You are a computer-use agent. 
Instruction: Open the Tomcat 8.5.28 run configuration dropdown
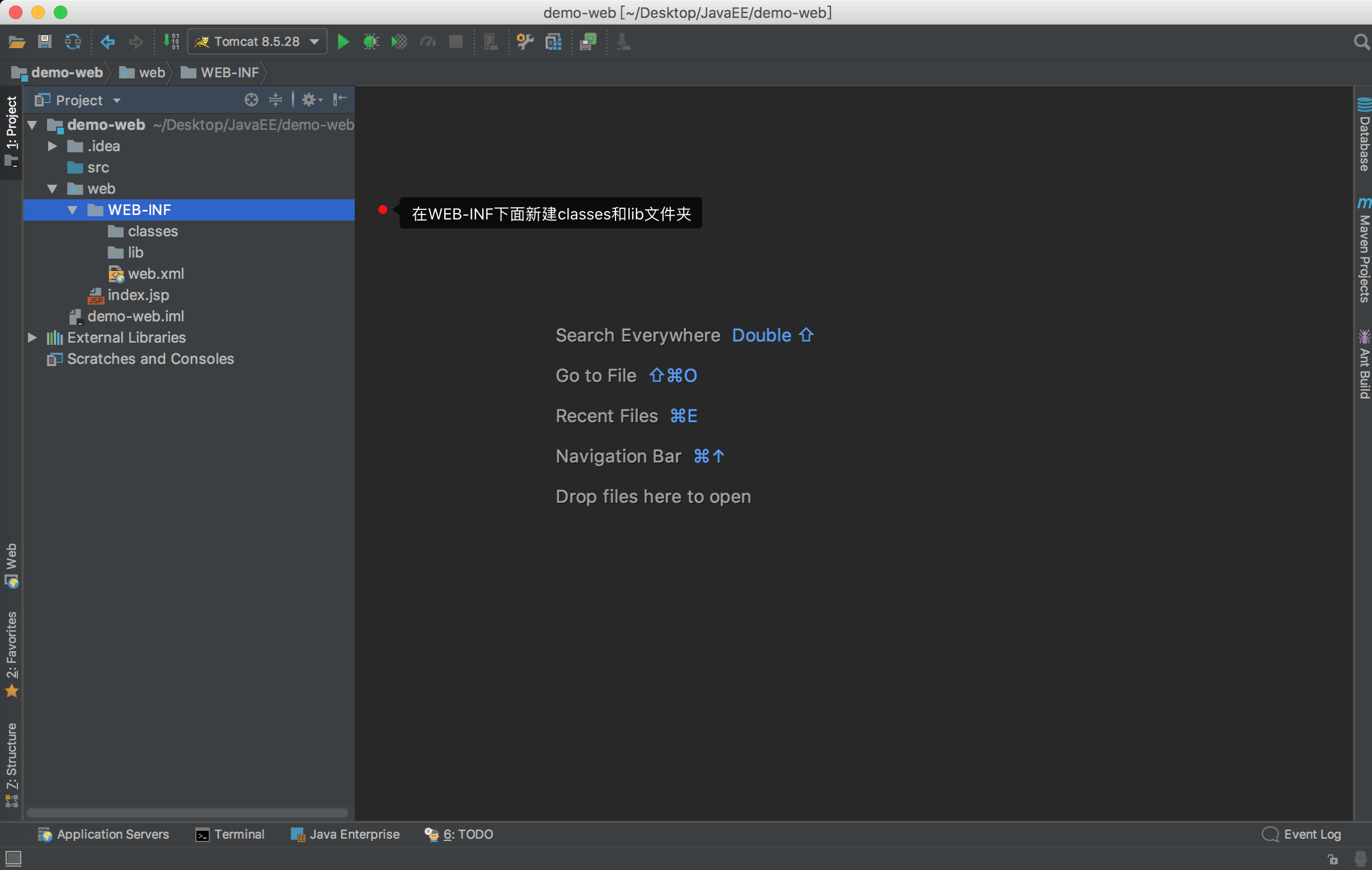pos(257,41)
